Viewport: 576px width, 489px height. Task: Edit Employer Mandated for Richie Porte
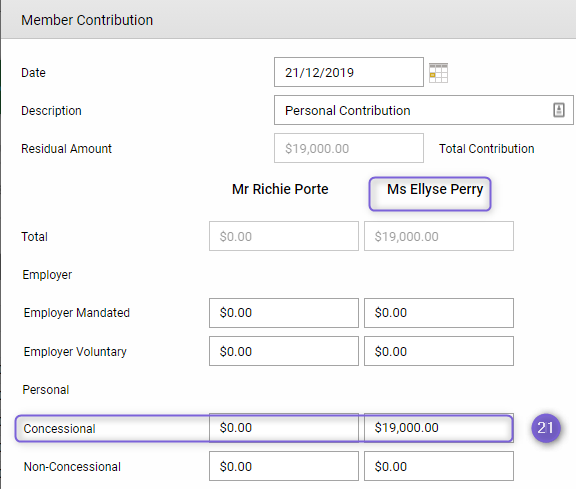284,313
